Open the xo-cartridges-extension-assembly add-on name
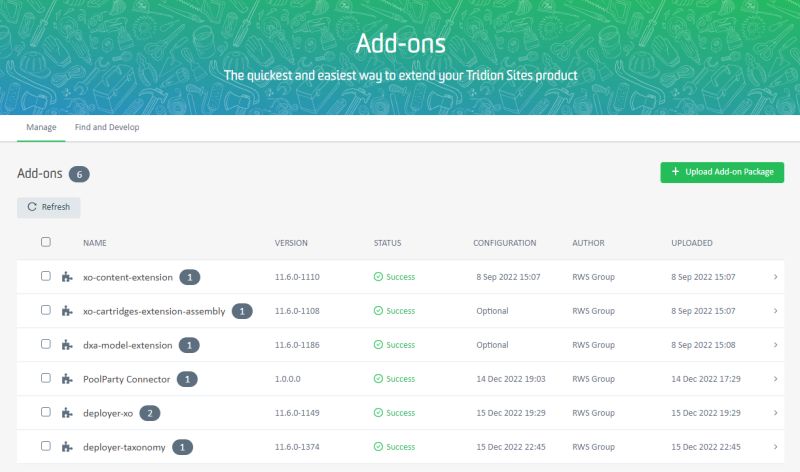800x472 pixels. (154, 311)
